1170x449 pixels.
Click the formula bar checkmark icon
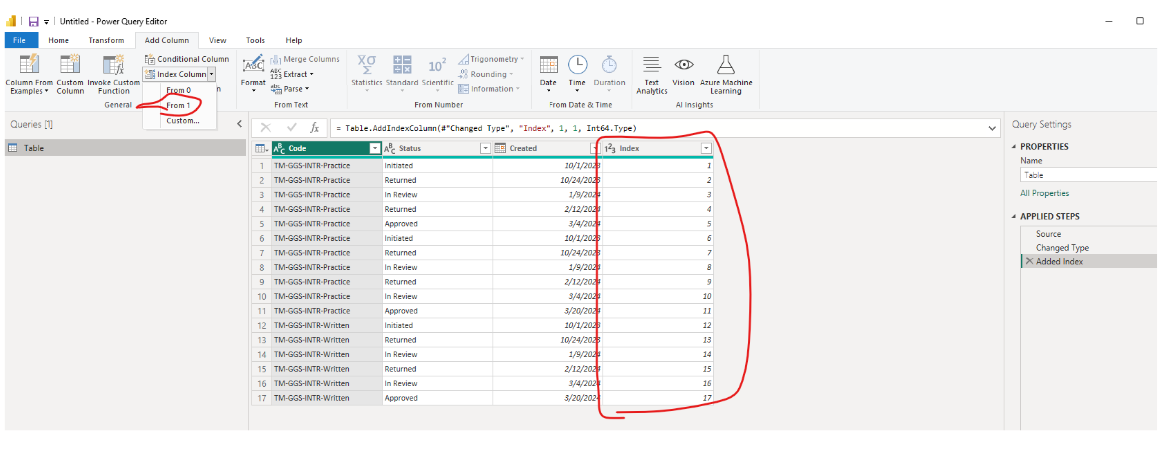(x=292, y=128)
